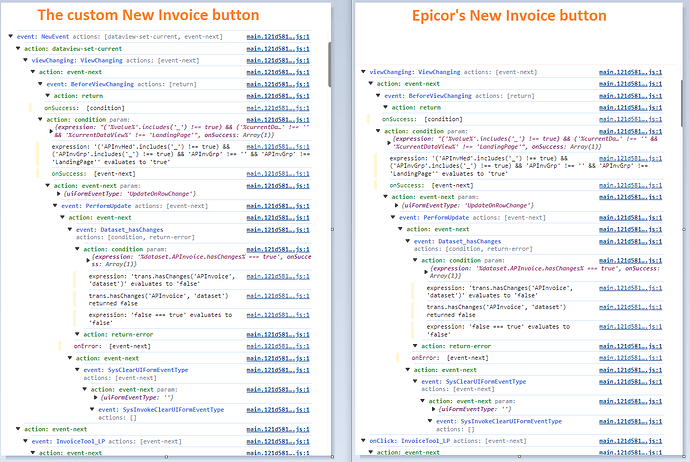Collapse SysInvokeClearUIFormEventType event in custom button panel
Image resolution: width=690 pixels, height=462 pixels.
(92, 409)
